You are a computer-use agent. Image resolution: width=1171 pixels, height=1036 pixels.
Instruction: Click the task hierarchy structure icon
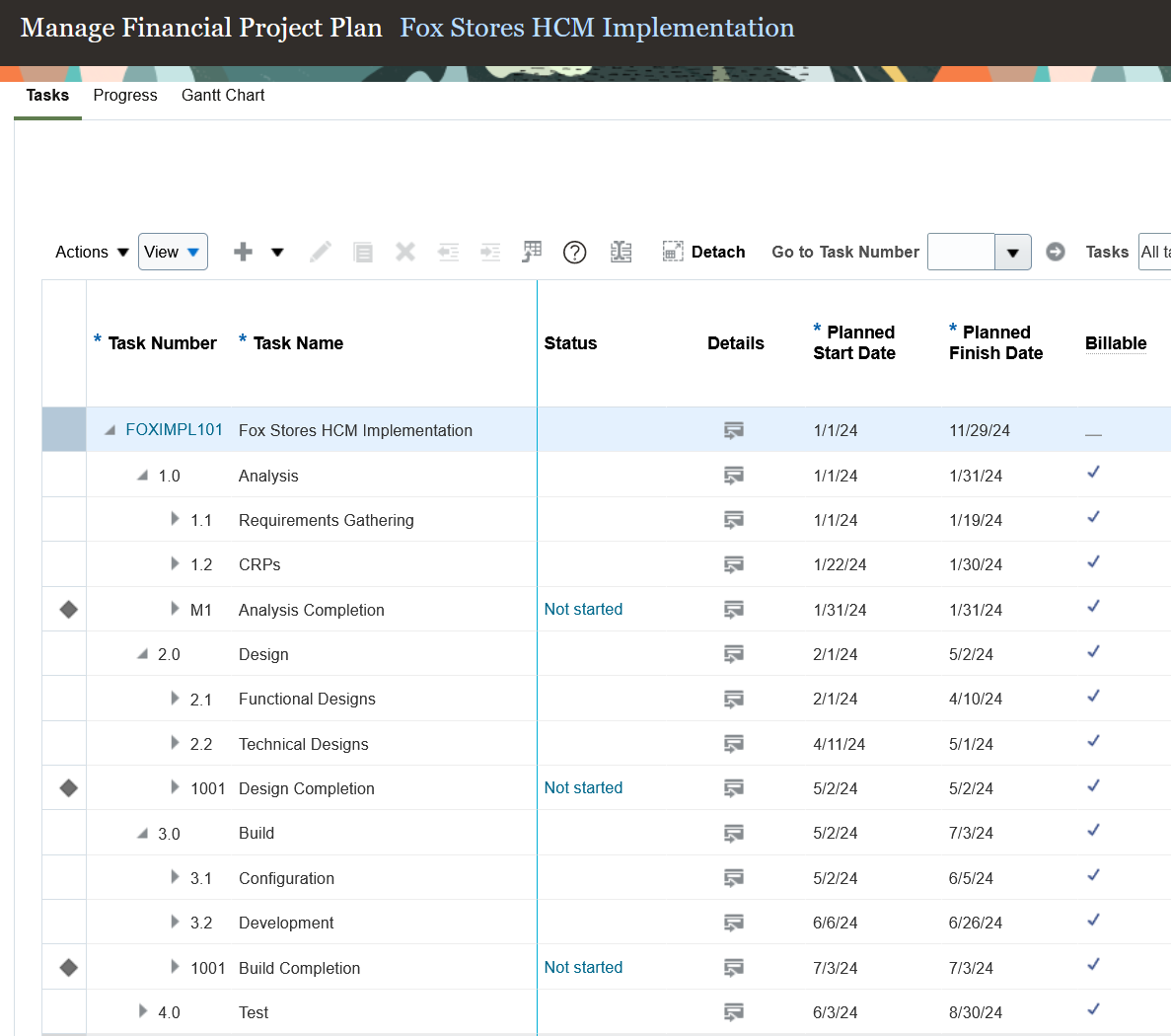pyautogui.click(x=621, y=252)
